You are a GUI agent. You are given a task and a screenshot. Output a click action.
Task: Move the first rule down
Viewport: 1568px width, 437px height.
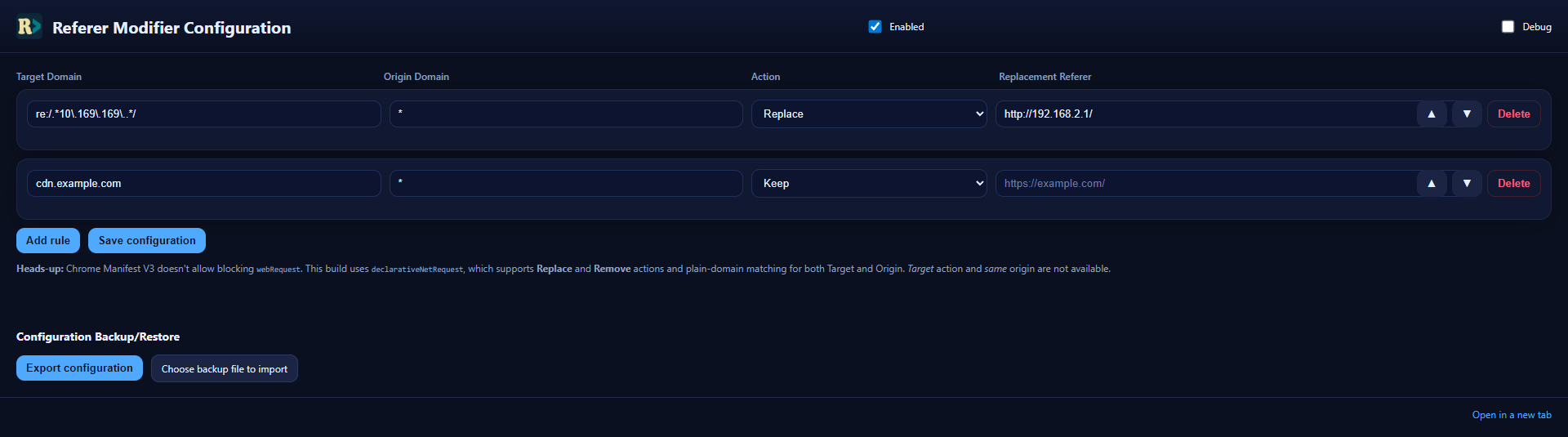[x=1467, y=114]
